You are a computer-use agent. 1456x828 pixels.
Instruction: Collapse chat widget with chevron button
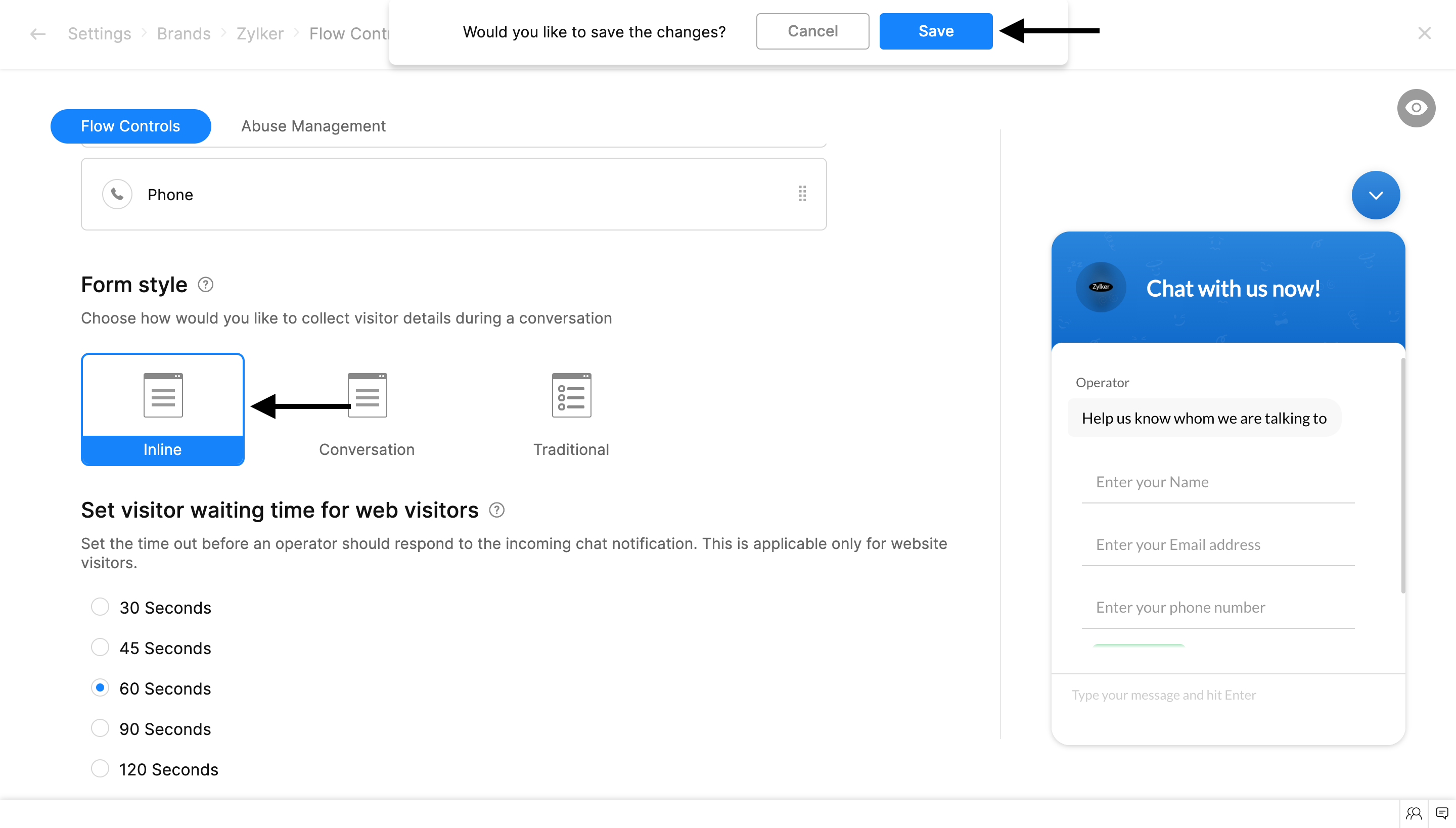click(x=1375, y=195)
